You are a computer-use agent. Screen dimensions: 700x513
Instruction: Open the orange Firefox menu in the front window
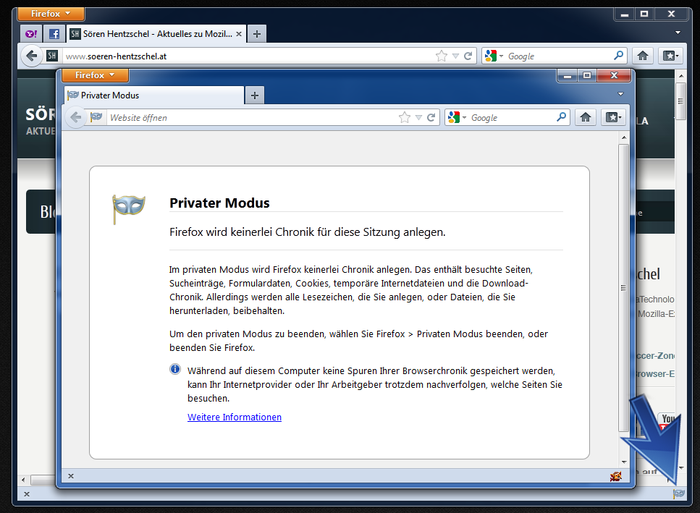(x=95, y=75)
